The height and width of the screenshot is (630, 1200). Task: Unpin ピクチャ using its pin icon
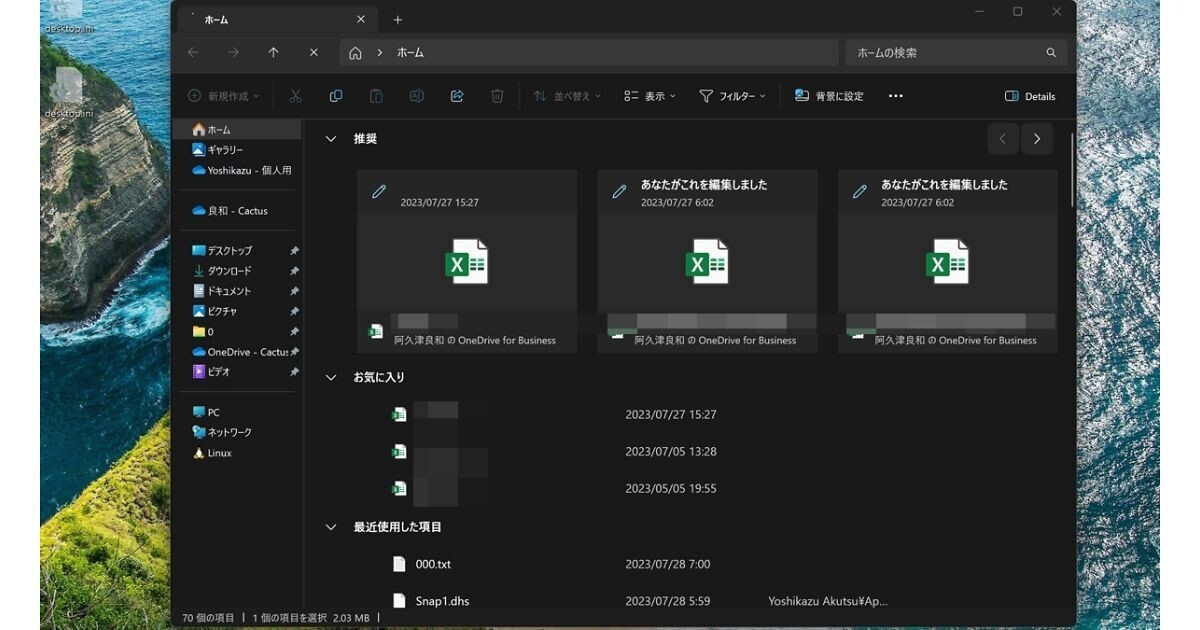point(293,310)
